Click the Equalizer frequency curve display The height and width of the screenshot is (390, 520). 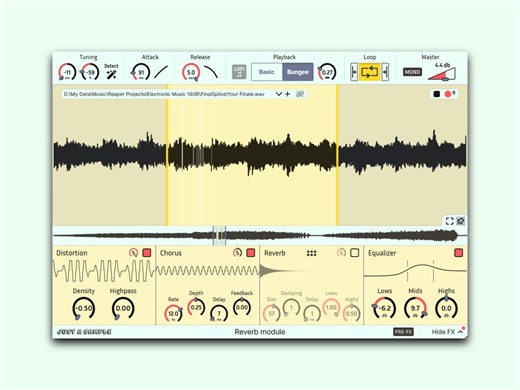[x=415, y=271]
